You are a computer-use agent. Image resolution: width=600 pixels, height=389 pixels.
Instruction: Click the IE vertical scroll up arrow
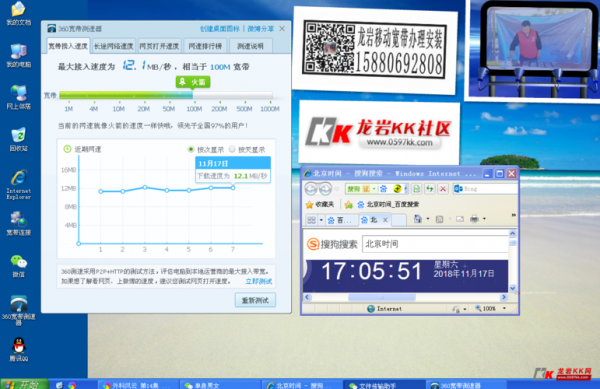[x=513, y=233]
